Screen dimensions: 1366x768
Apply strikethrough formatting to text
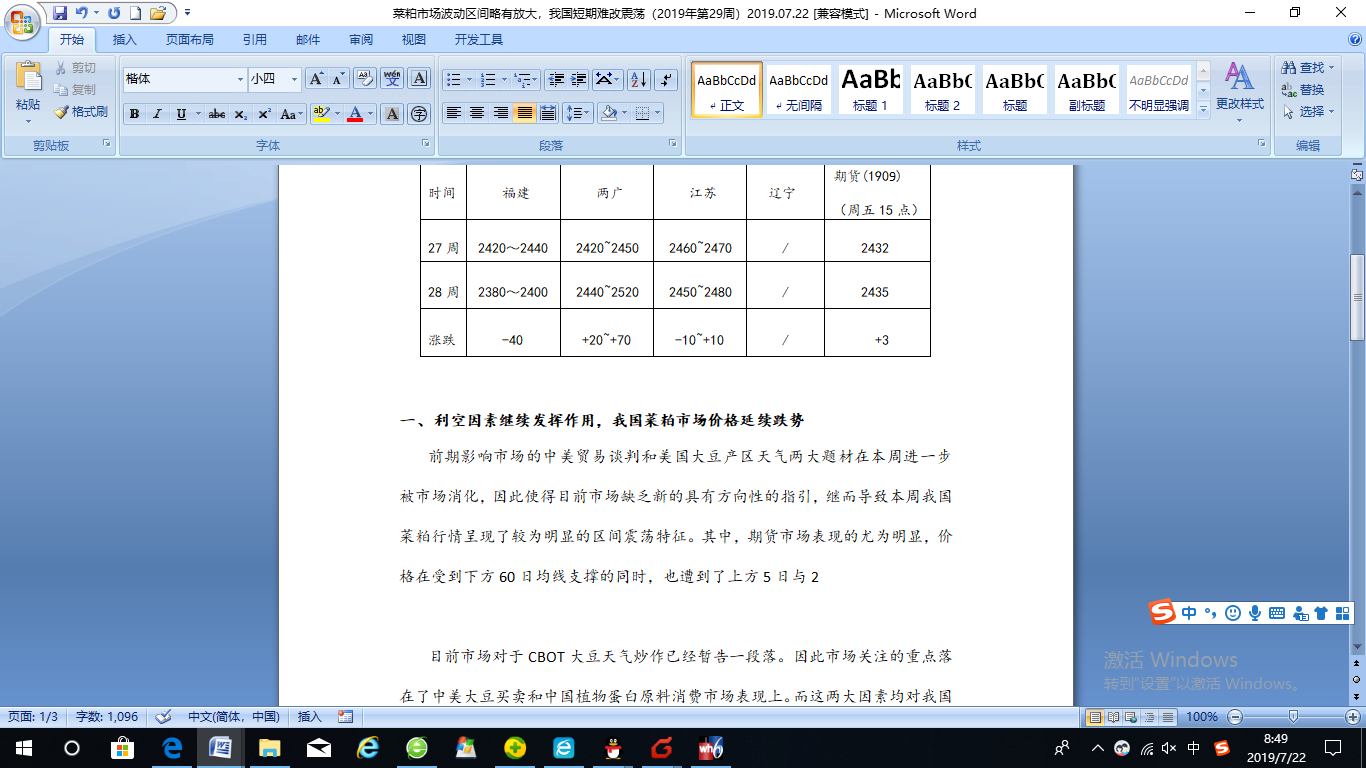pos(217,114)
